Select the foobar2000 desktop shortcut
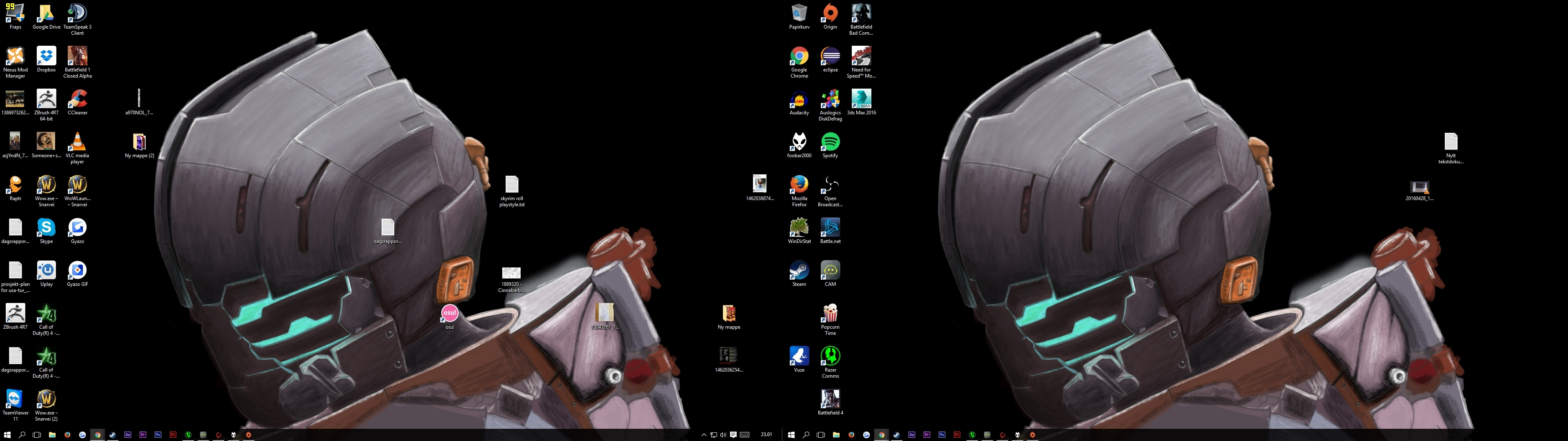Image resolution: width=1568 pixels, height=441 pixels. (799, 145)
